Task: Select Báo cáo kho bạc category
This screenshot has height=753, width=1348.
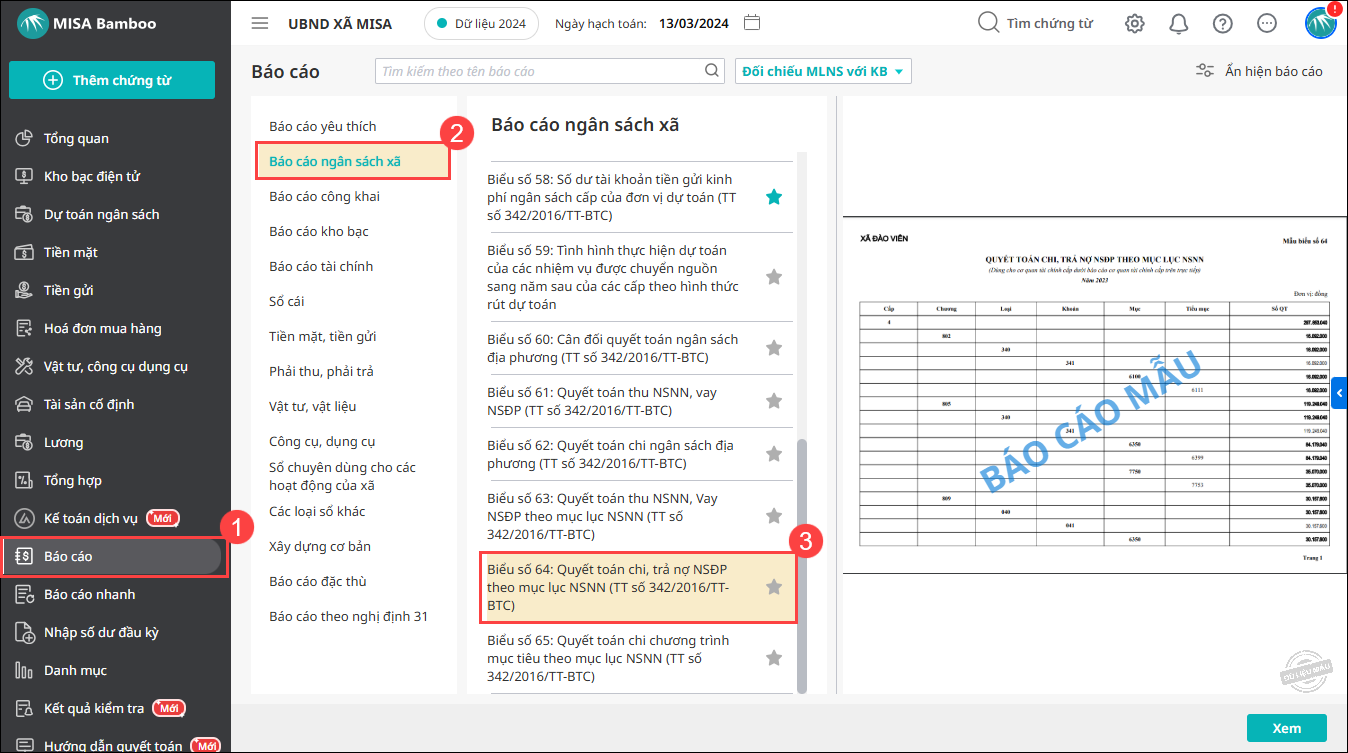Action: click(x=319, y=231)
